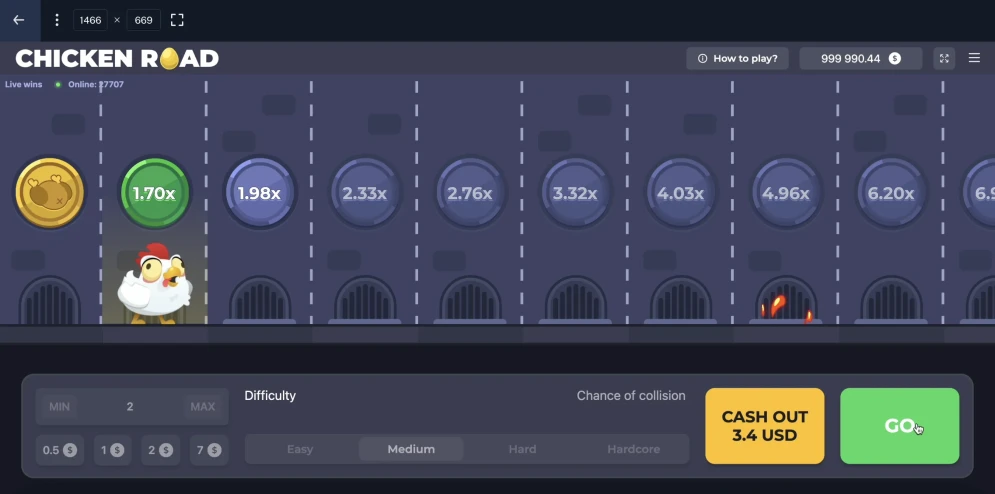Click the bet amount field showing 2
Image resolution: width=995 pixels, height=494 pixels.
132,406
